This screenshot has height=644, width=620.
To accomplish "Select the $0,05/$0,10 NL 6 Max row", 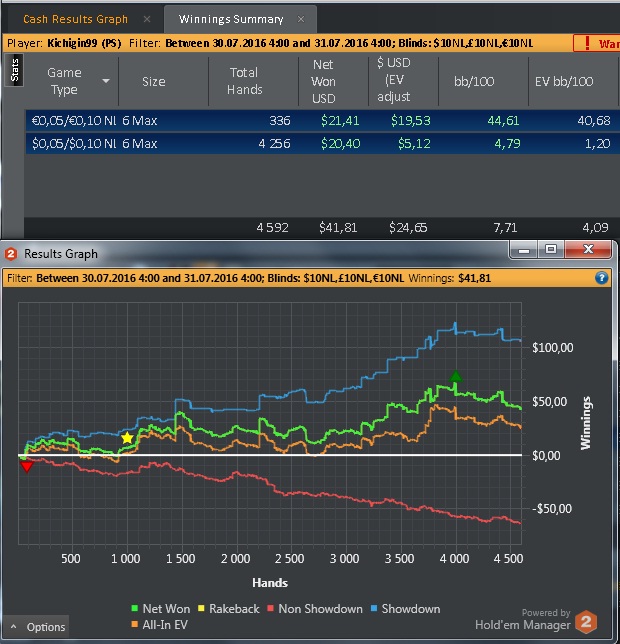I will (322, 143).
